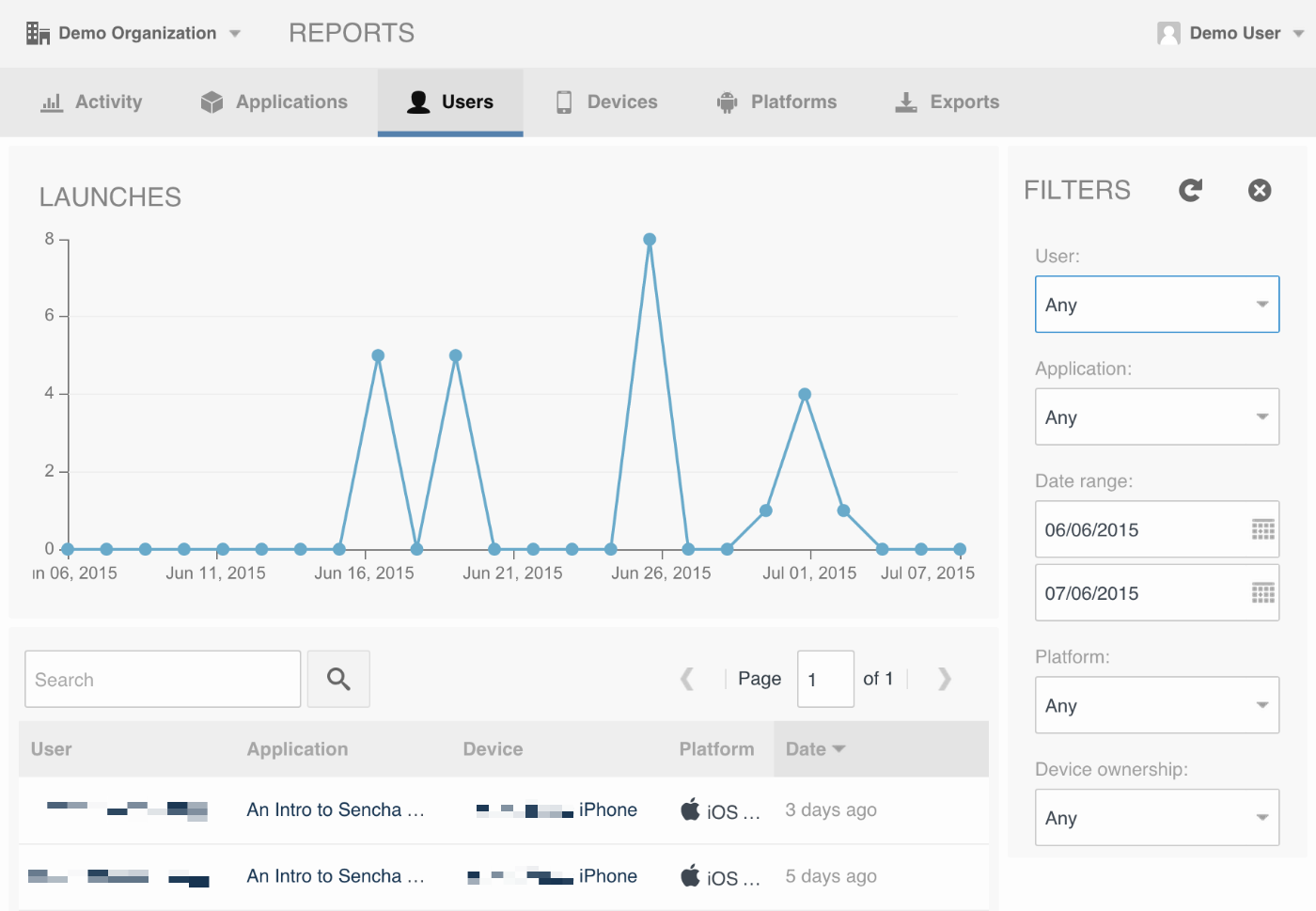Click the LAUNCHES chart title
Screen dimensions: 1316x911
(x=110, y=197)
